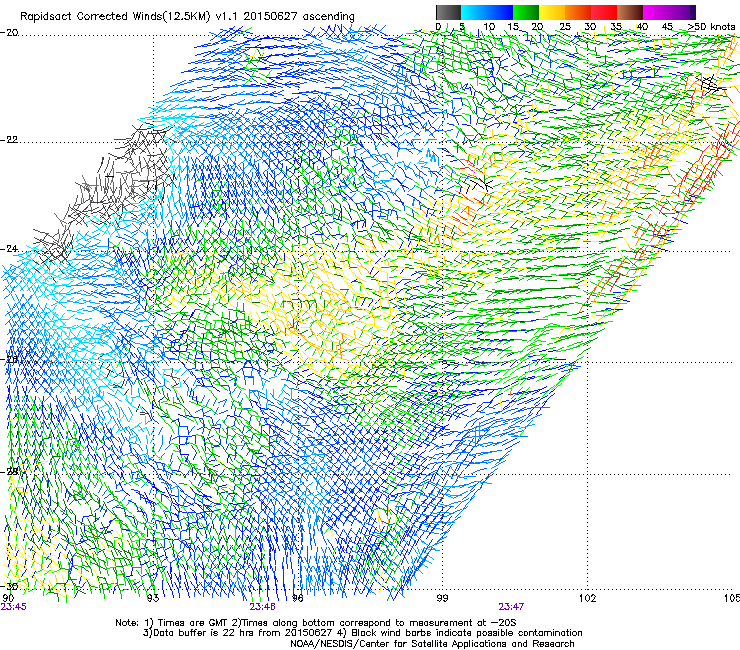Click the yellow 20-25 knots legend swatch
This screenshot has height=650, width=740.
click(552, 12)
